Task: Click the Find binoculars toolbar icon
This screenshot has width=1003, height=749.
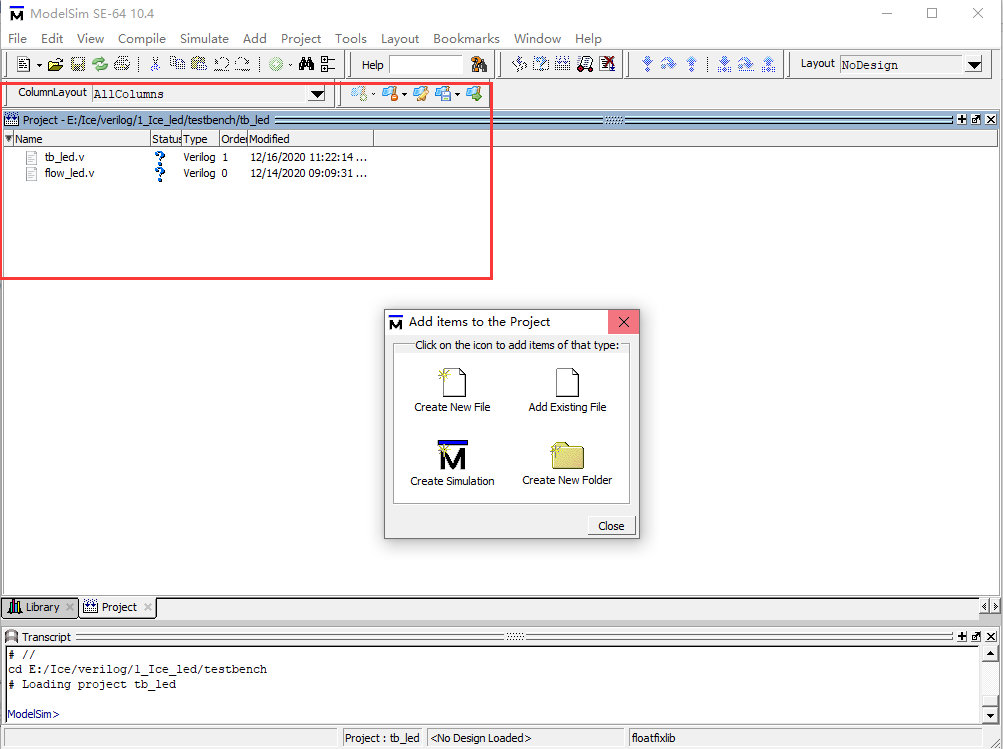Action: pyautogui.click(x=306, y=63)
